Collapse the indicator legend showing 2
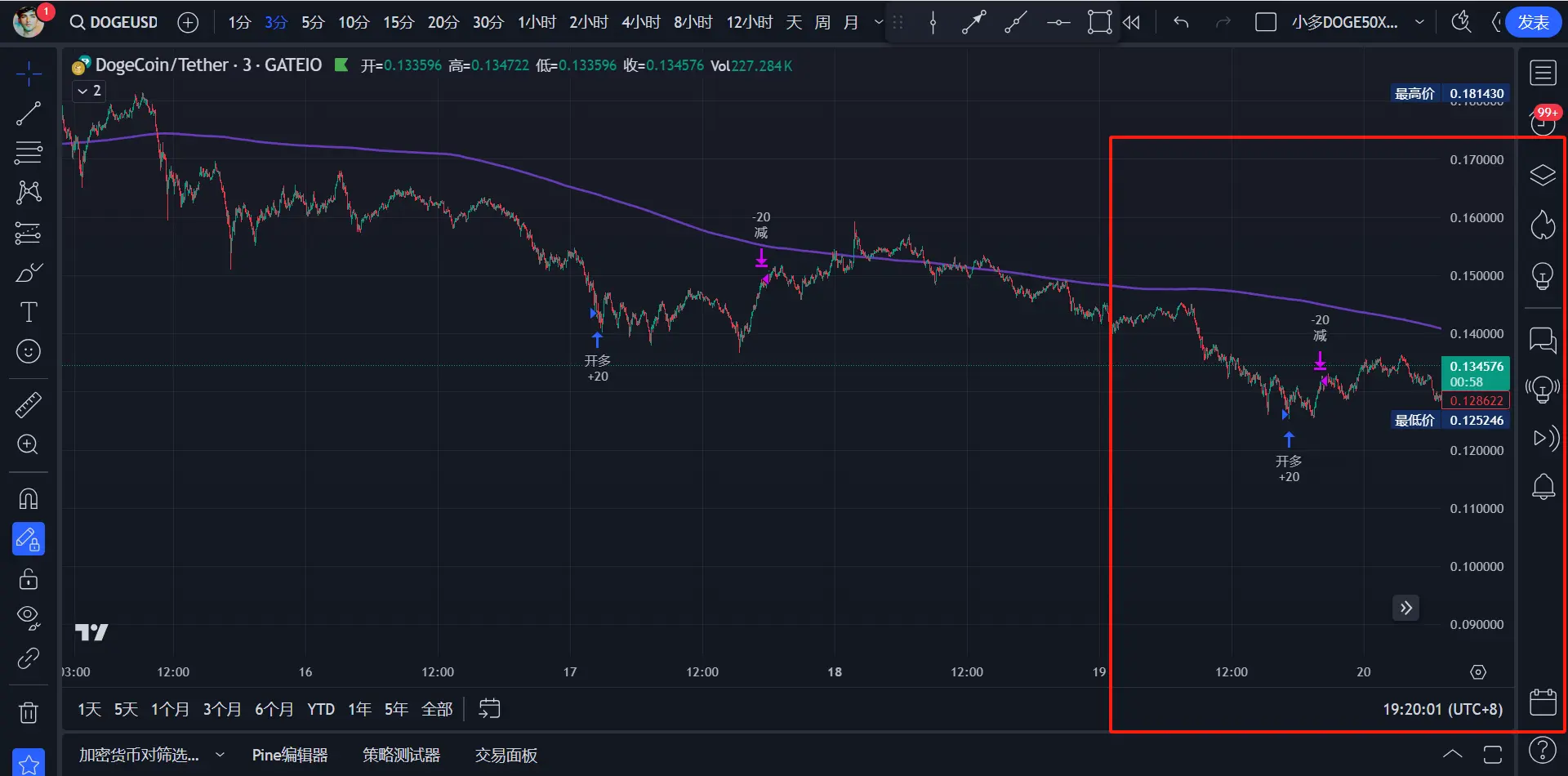Screen dimensions: 1568x776 tap(90, 91)
